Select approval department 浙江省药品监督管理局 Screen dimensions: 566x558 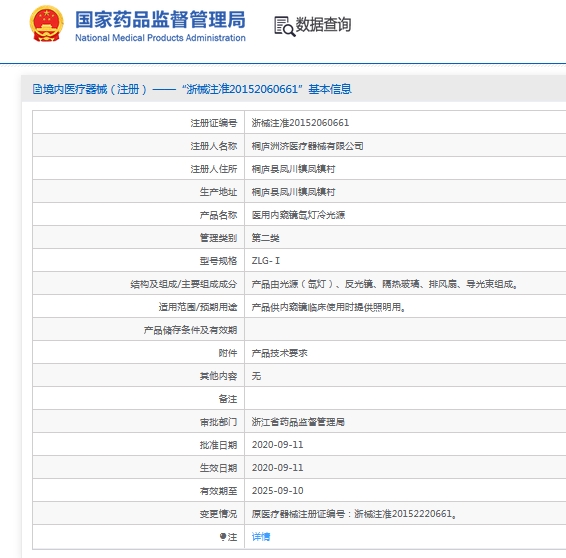tap(298, 422)
